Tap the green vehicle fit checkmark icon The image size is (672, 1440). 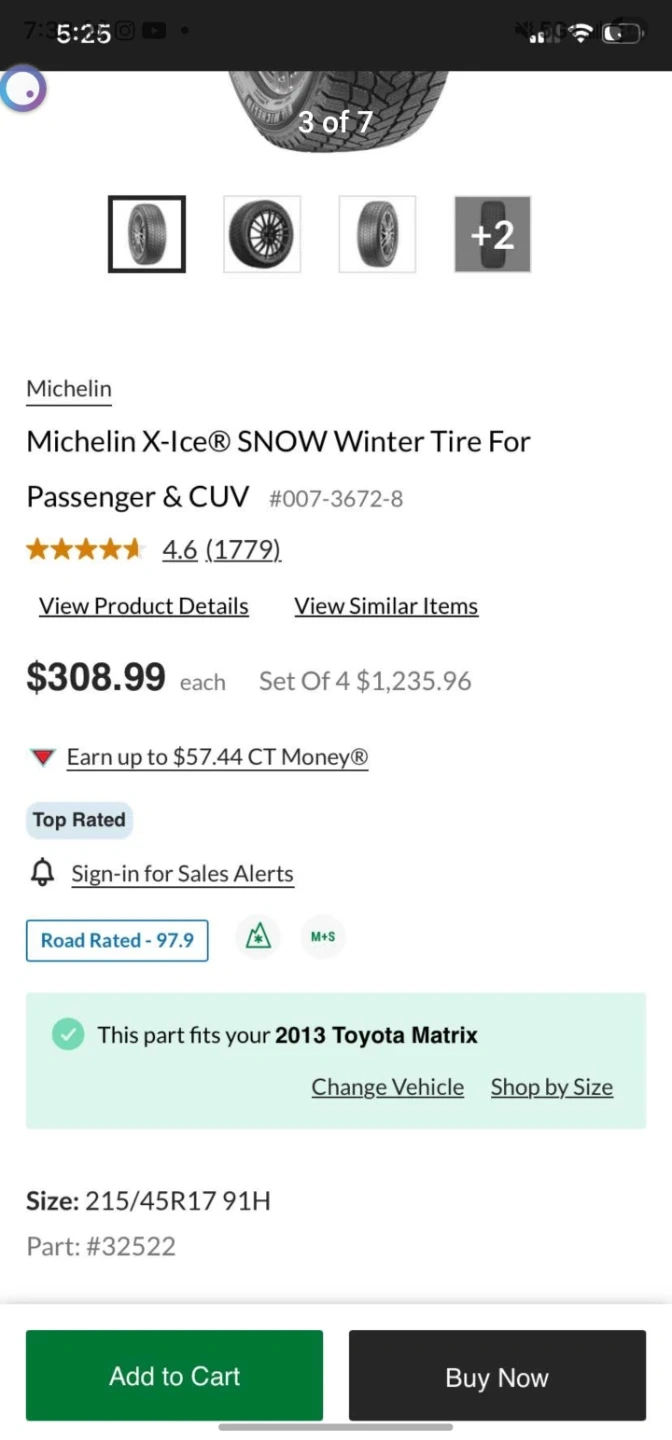click(x=68, y=1034)
